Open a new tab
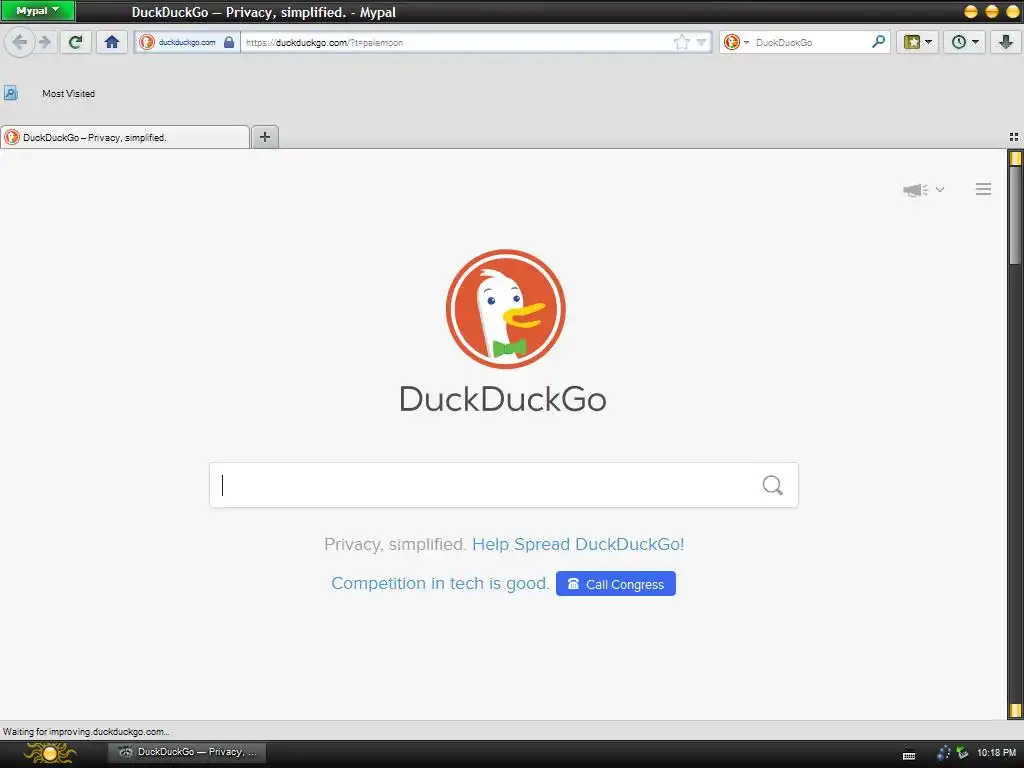 (265, 137)
